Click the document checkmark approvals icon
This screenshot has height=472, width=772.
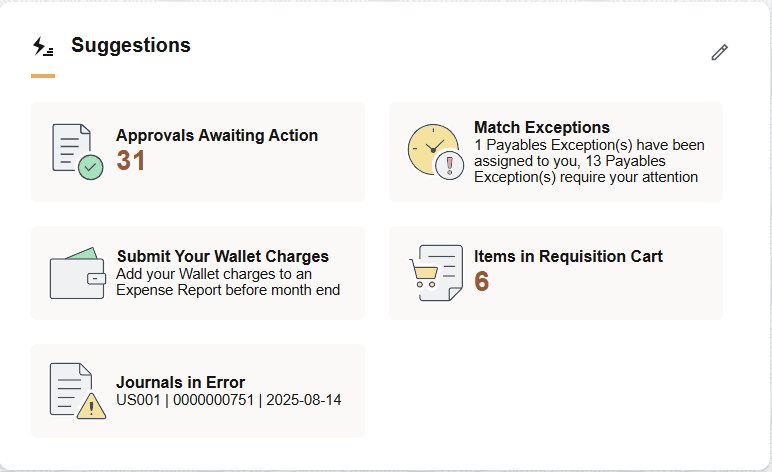pyautogui.click(x=77, y=152)
